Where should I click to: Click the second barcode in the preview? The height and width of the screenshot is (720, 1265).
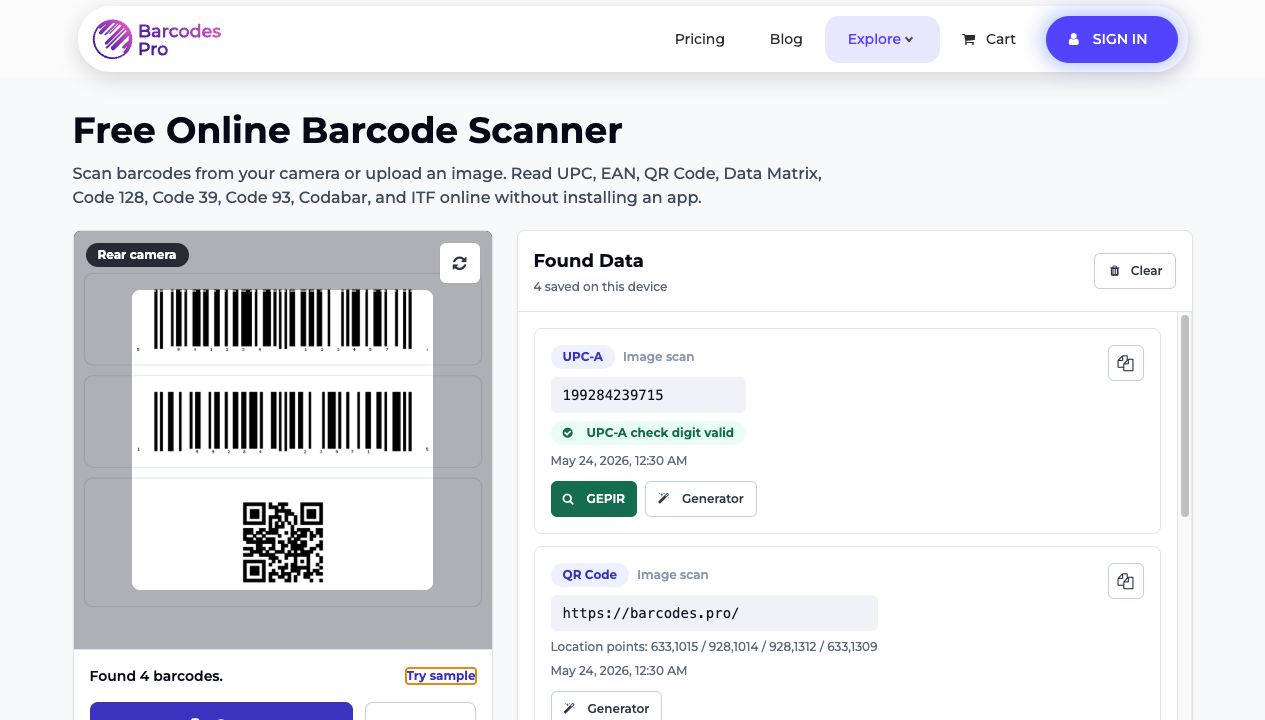click(282, 421)
